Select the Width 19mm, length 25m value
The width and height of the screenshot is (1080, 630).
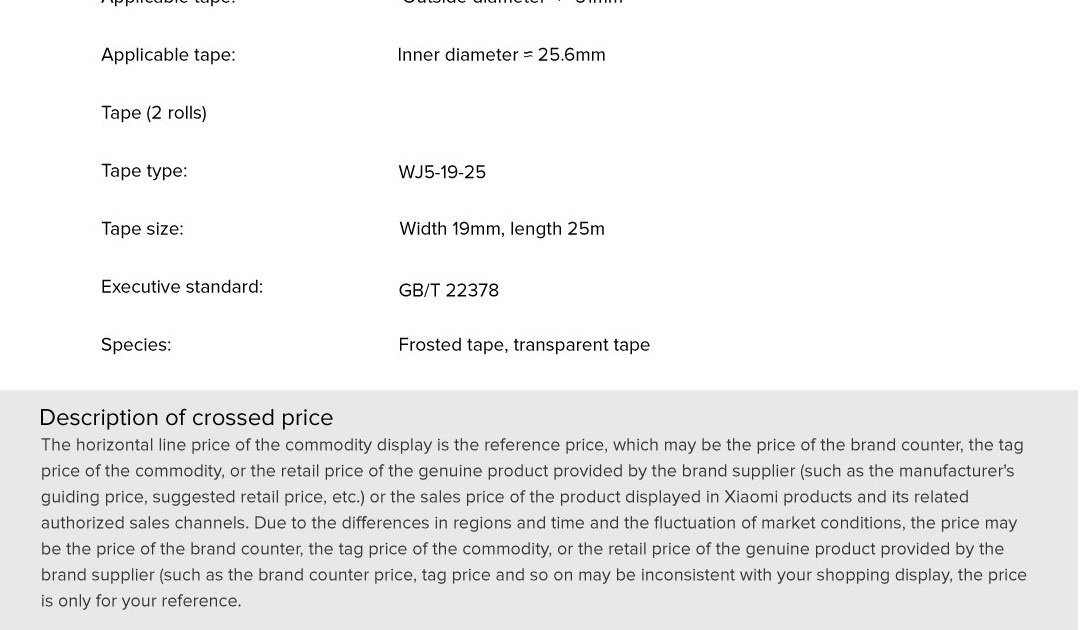(x=502, y=229)
